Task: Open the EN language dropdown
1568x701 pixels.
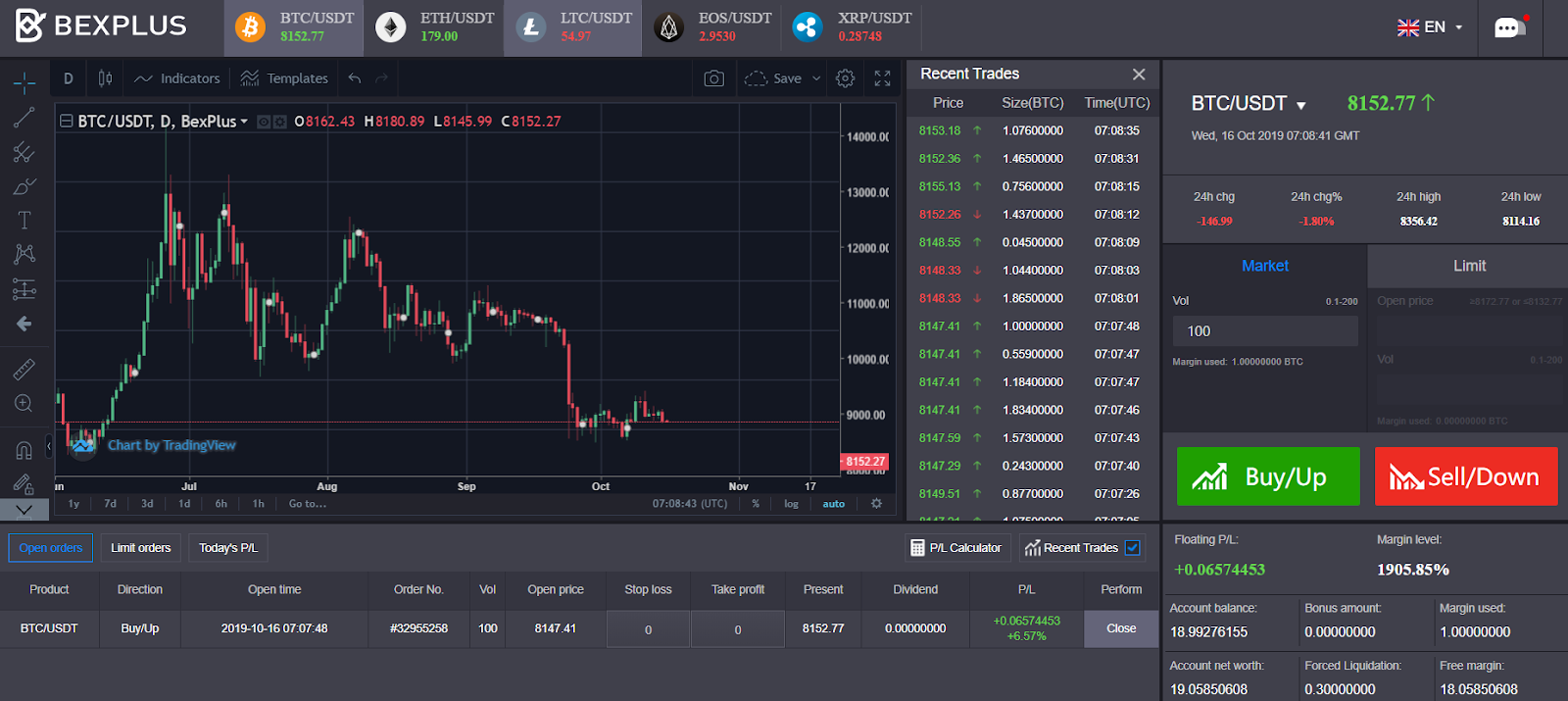Action: [x=1430, y=27]
